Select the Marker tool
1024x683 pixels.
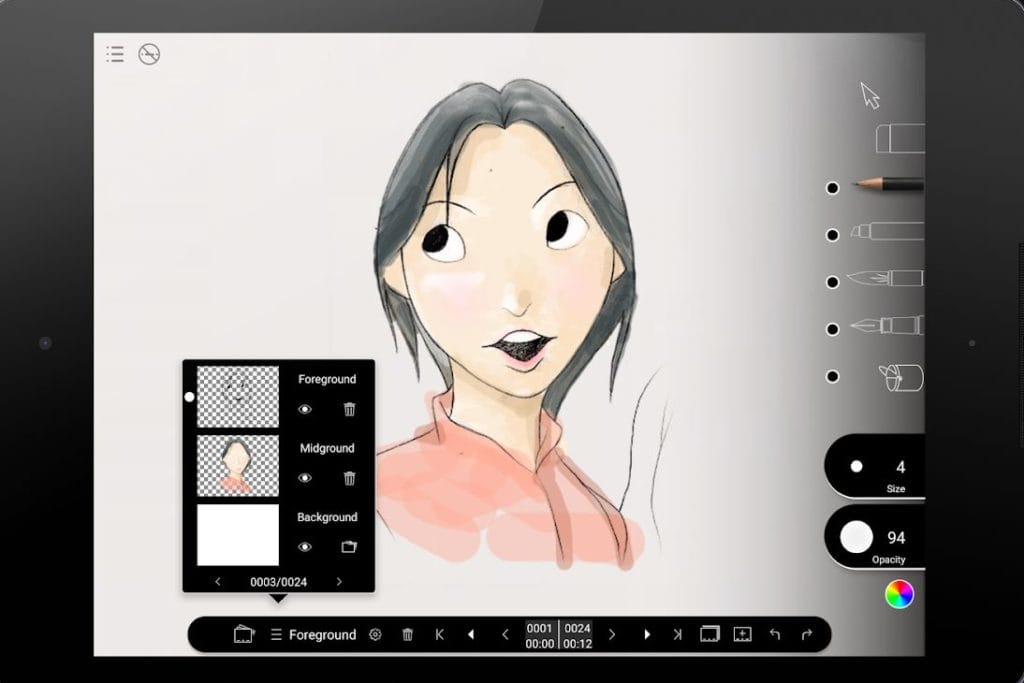[888, 231]
